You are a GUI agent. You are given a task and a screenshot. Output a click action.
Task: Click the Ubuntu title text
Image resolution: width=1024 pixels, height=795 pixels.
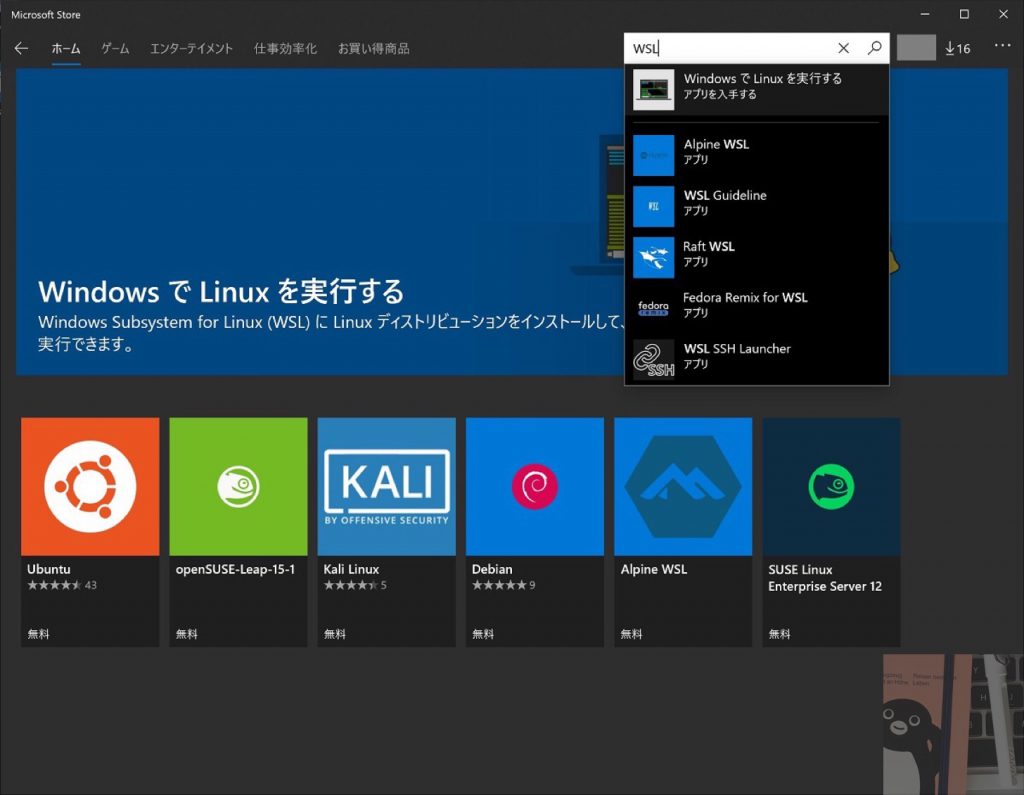tap(49, 569)
